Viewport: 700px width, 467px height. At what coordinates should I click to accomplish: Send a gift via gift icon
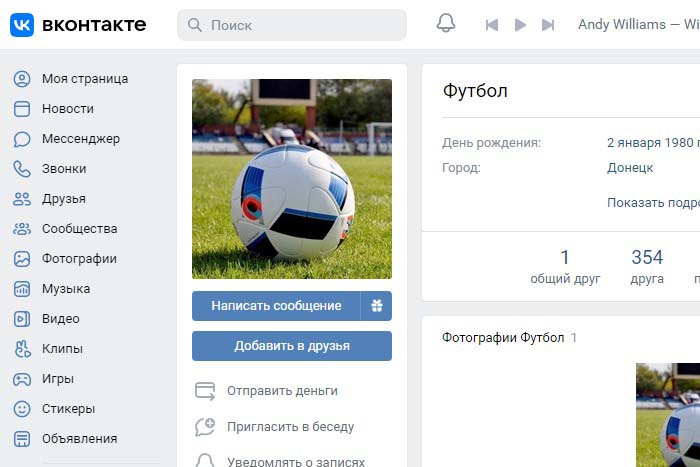(377, 306)
